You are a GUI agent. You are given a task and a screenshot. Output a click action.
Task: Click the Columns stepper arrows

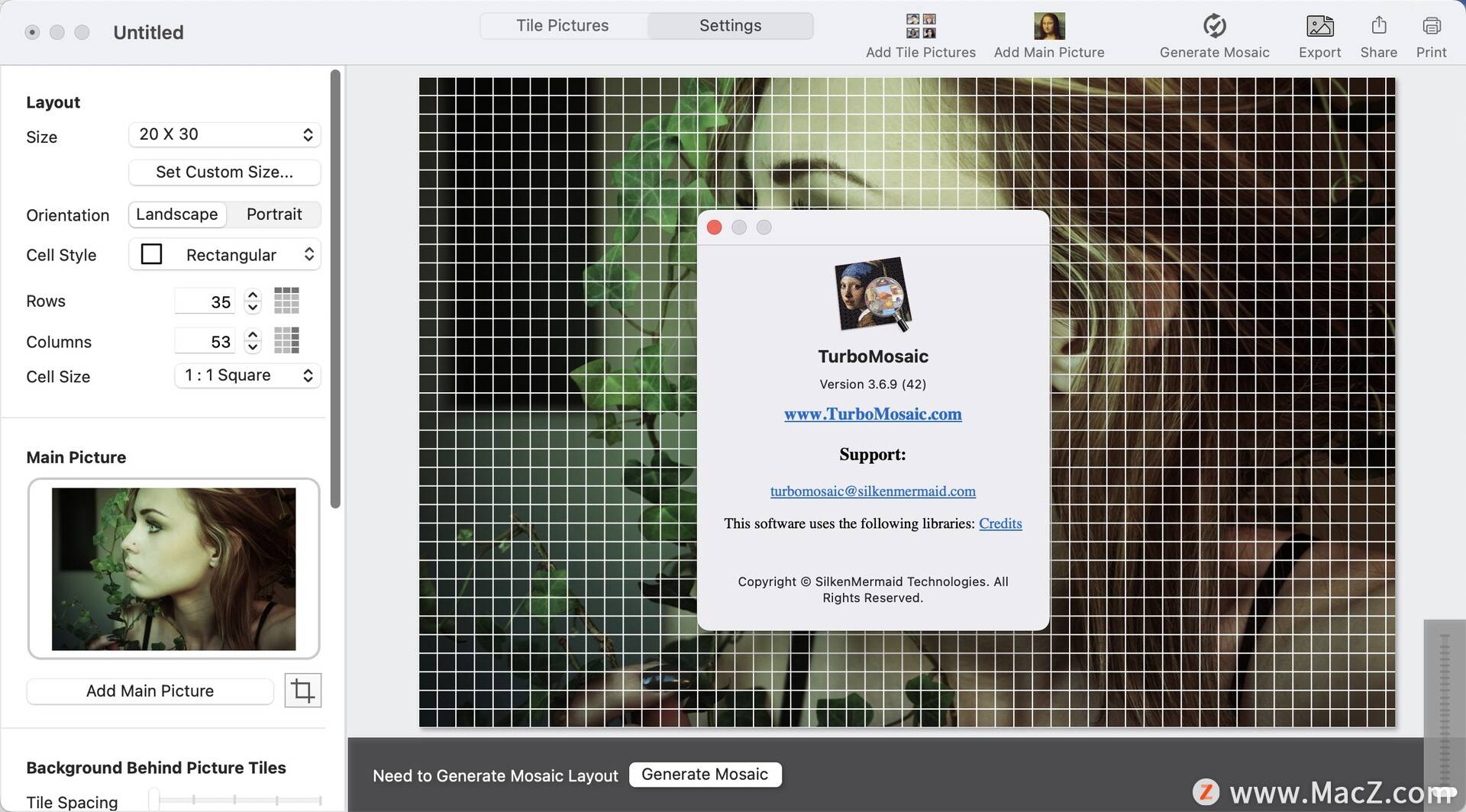(x=253, y=341)
